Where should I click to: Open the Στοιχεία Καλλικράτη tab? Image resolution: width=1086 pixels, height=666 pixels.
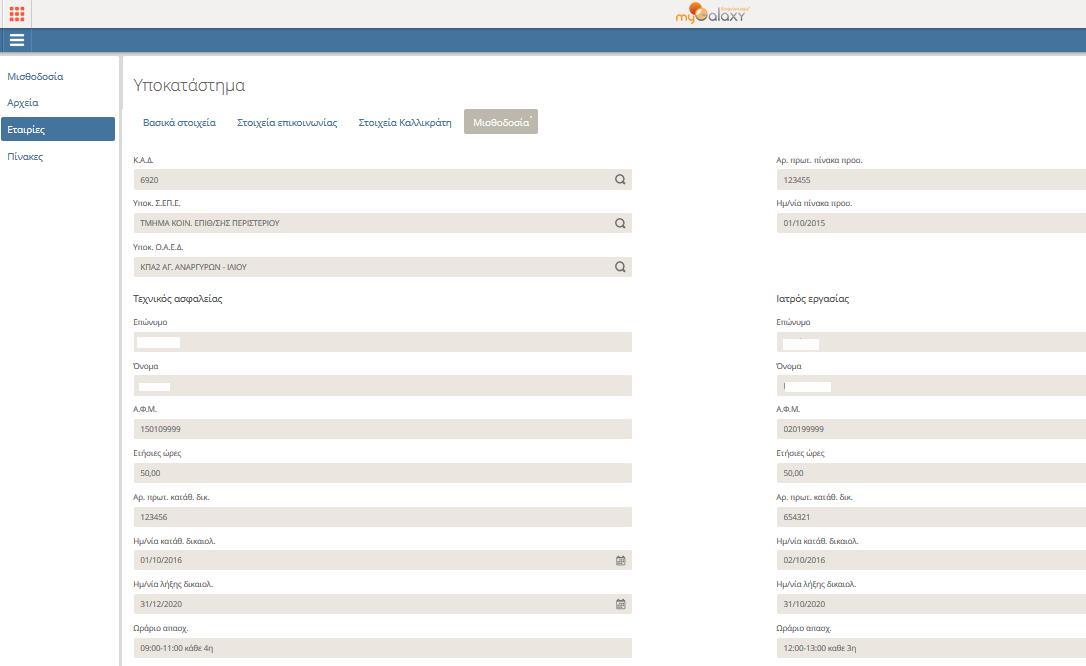405,122
